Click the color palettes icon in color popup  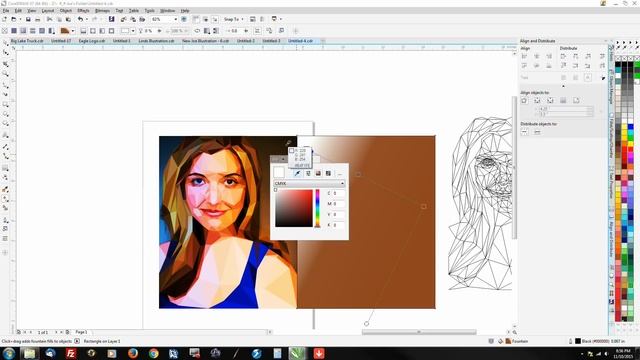click(x=328, y=173)
